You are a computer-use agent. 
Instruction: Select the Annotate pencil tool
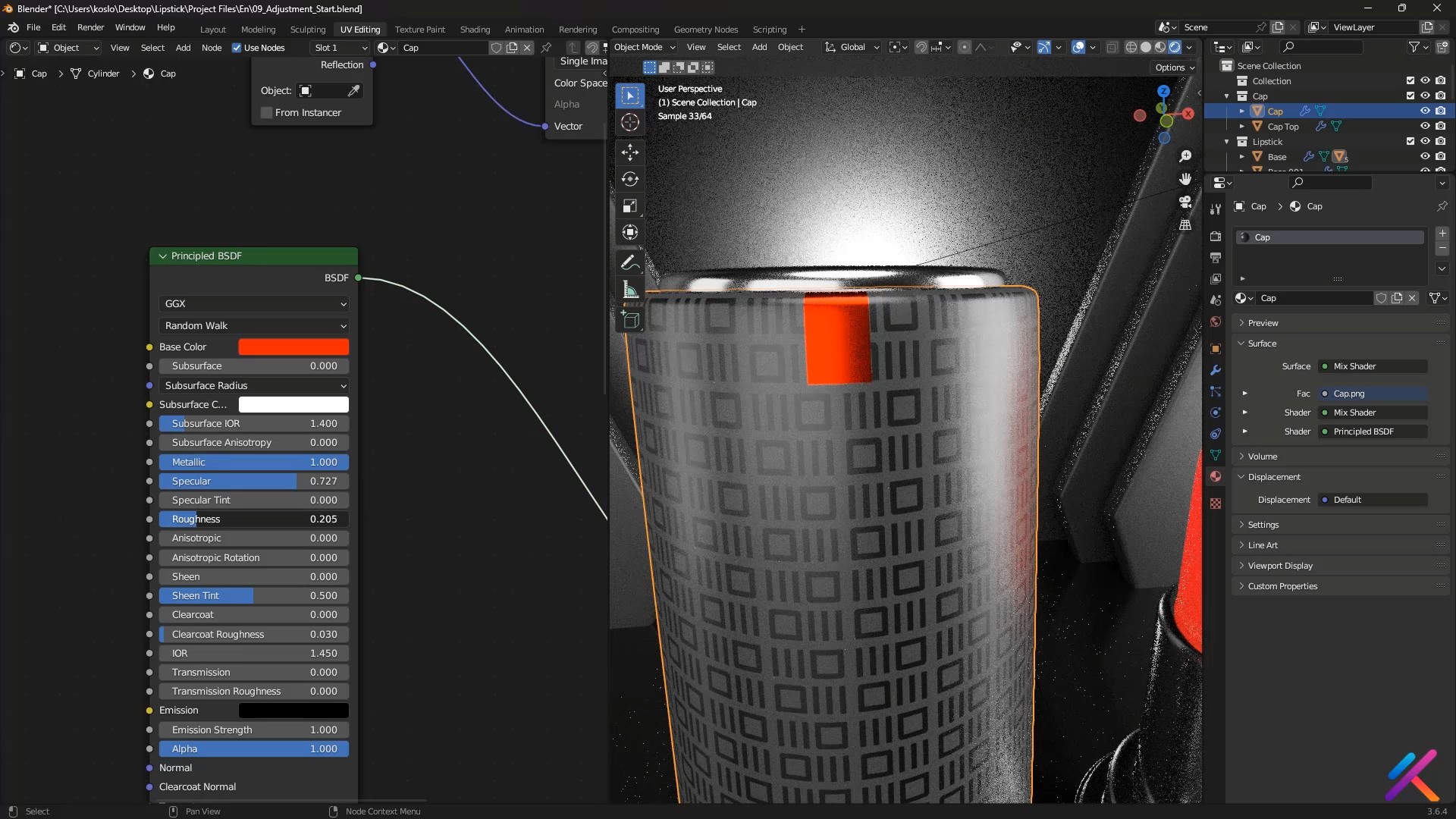click(x=629, y=262)
